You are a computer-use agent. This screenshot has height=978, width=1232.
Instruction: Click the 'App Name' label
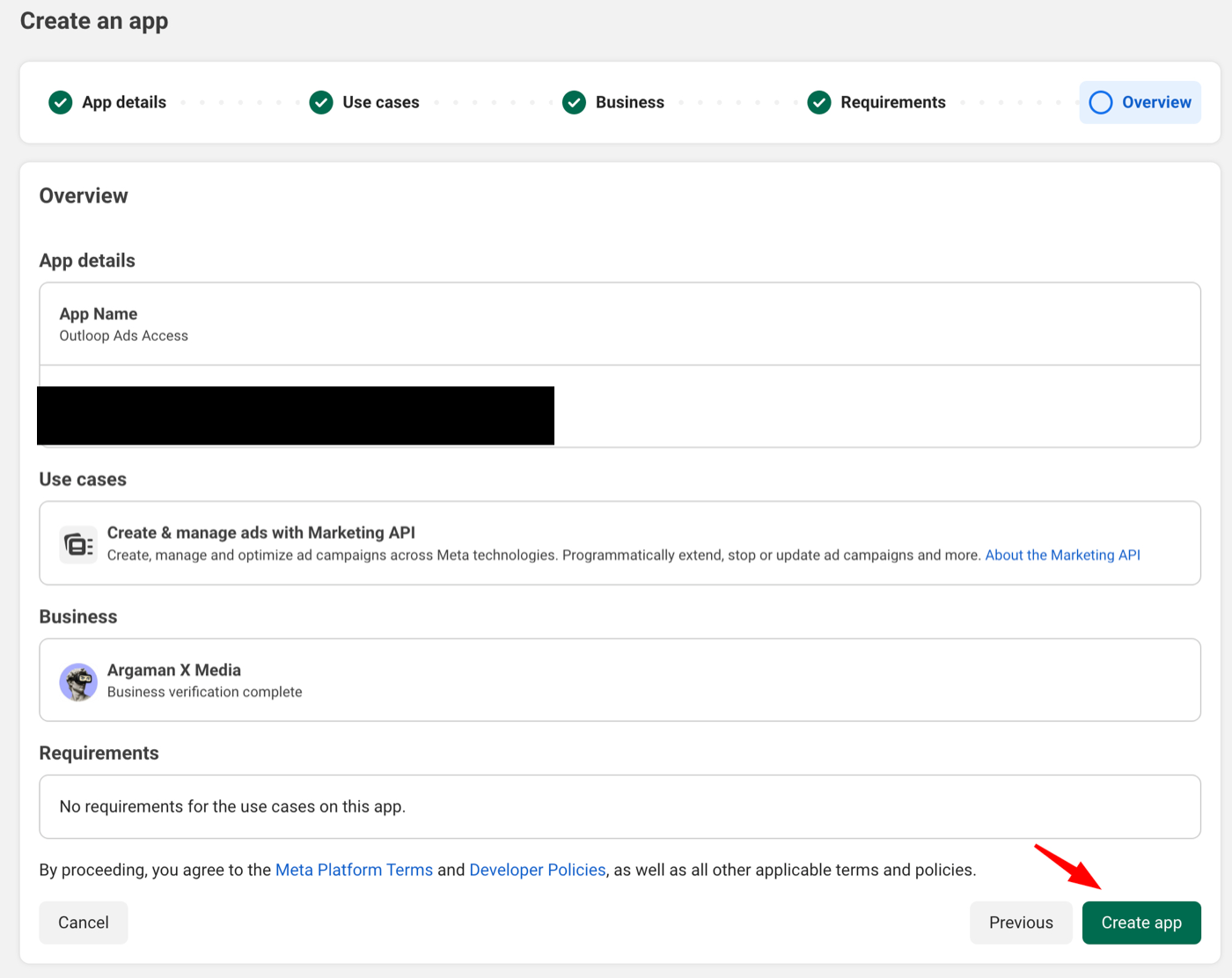(x=99, y=314)
